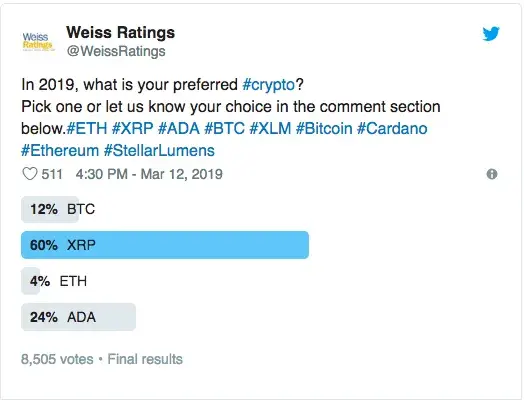The width and height of the screenshot is (524, 400).
Task: Open the #BTC hashtag
Action: [224, 129]
